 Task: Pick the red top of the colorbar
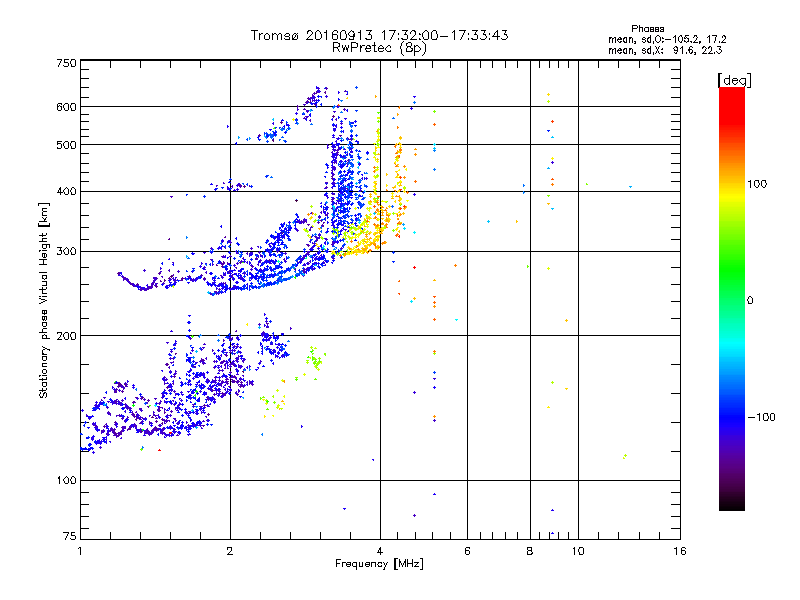tap(731, 93)
